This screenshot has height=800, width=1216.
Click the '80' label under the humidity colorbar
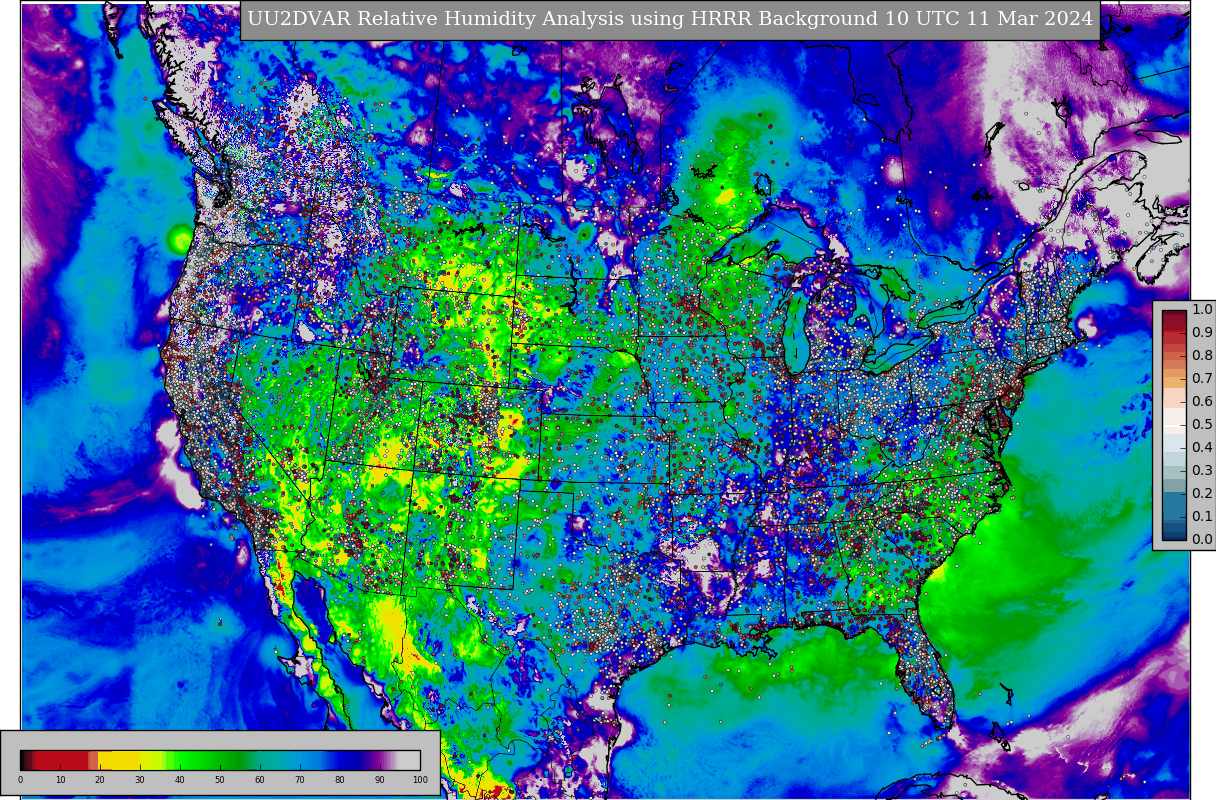pos(340,780)
